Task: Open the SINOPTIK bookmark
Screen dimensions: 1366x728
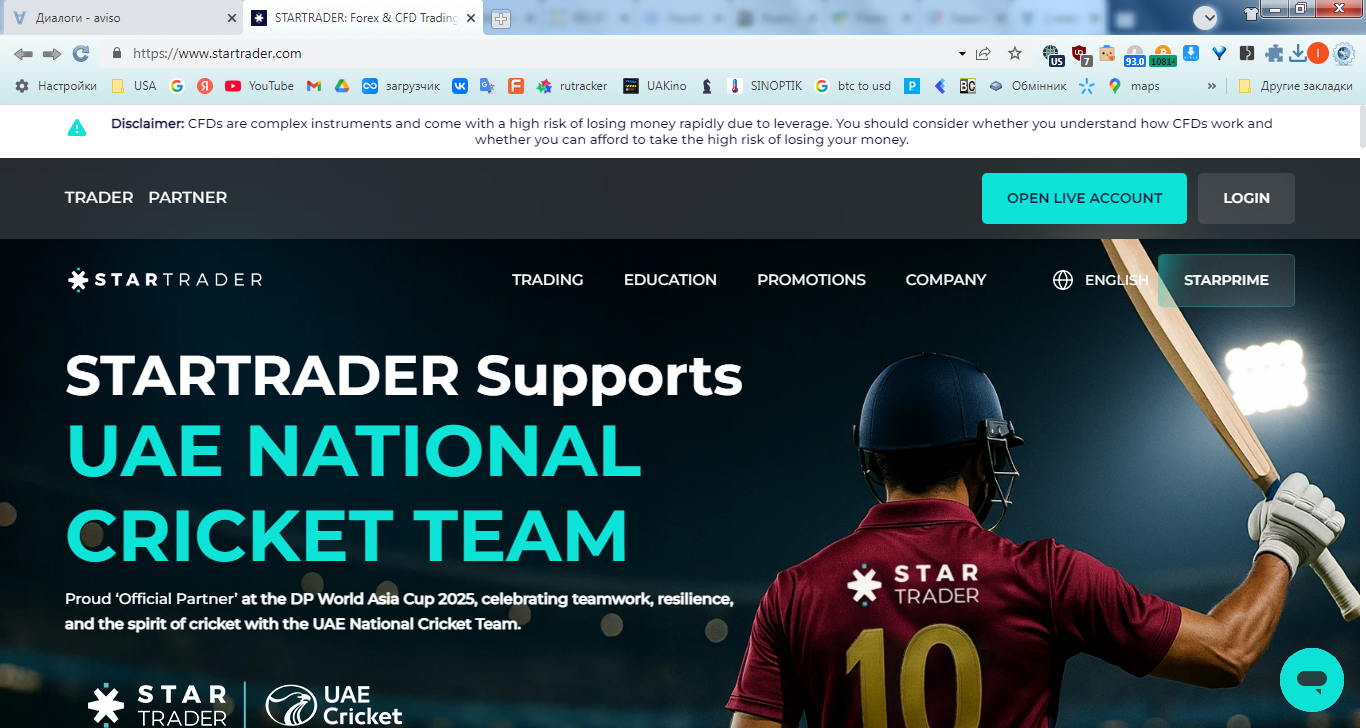Action: pos(765,86)
